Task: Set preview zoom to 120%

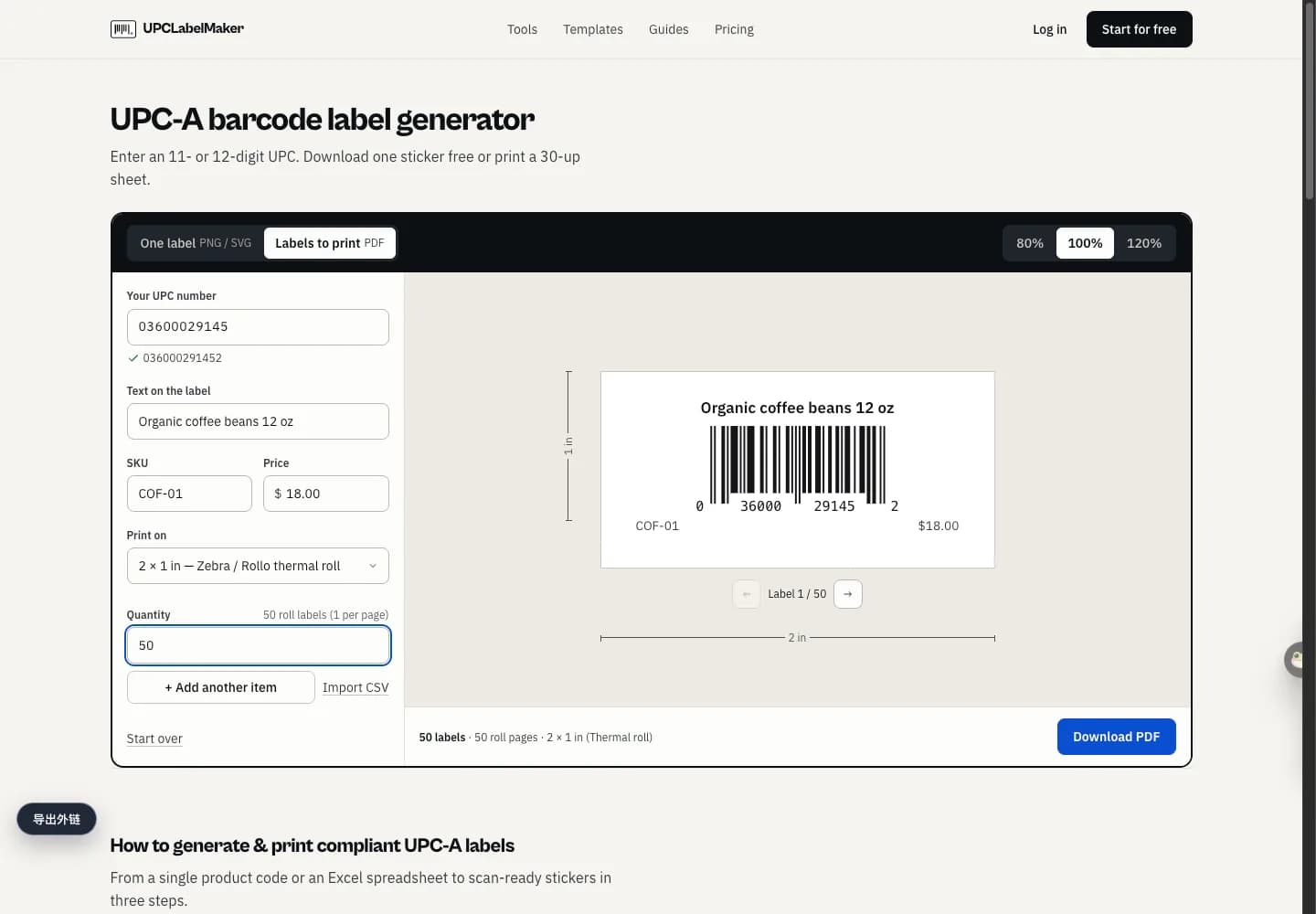Action: [1144, 243]
